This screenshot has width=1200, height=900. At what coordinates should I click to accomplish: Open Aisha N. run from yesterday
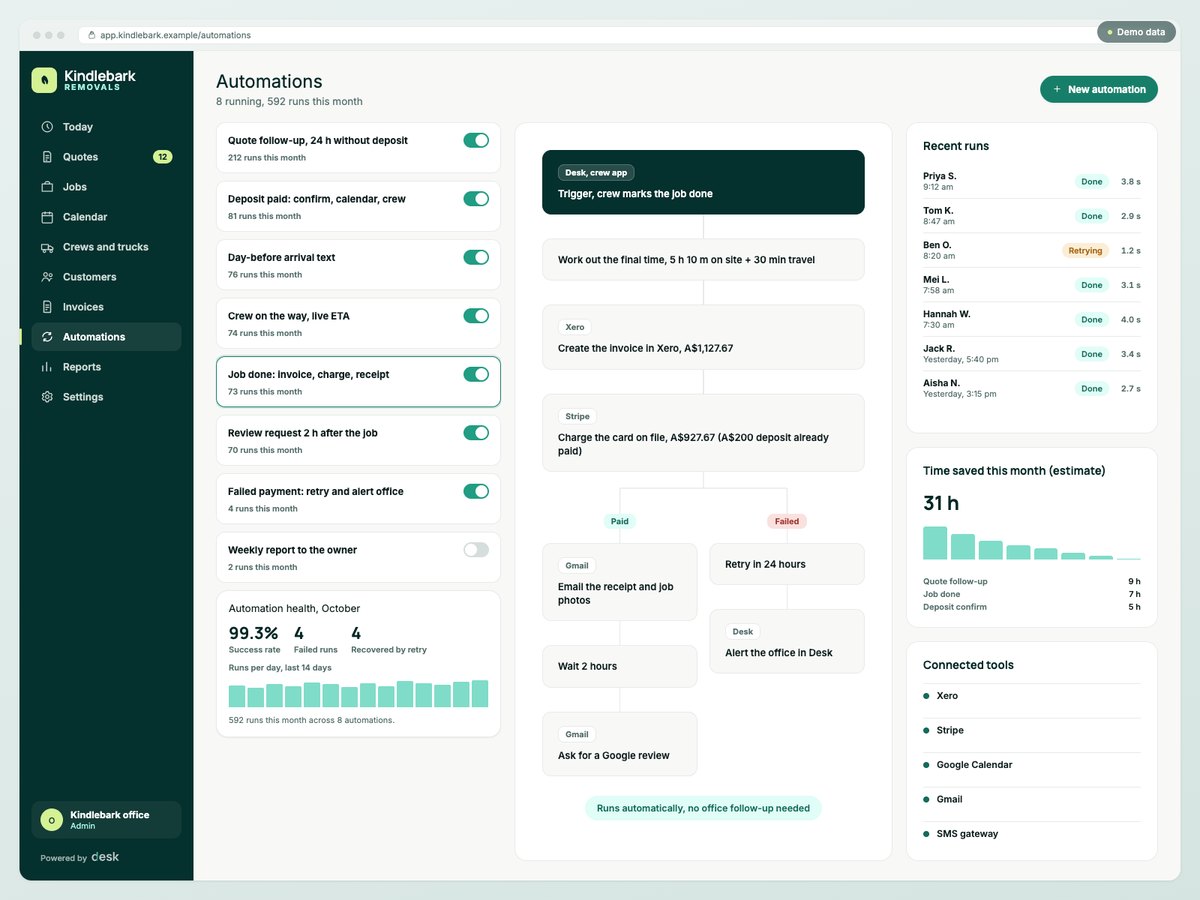coord(1031,389)
